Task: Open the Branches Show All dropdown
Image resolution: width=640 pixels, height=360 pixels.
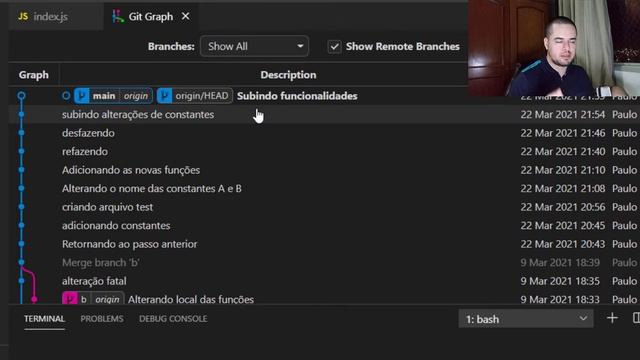Action: pos(254,47)
